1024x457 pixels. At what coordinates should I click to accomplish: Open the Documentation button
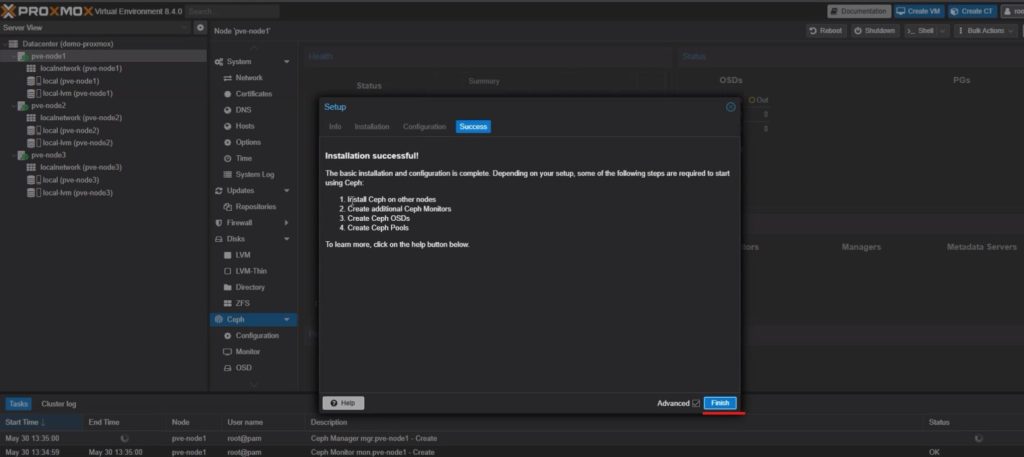click(x=859, y=11)
